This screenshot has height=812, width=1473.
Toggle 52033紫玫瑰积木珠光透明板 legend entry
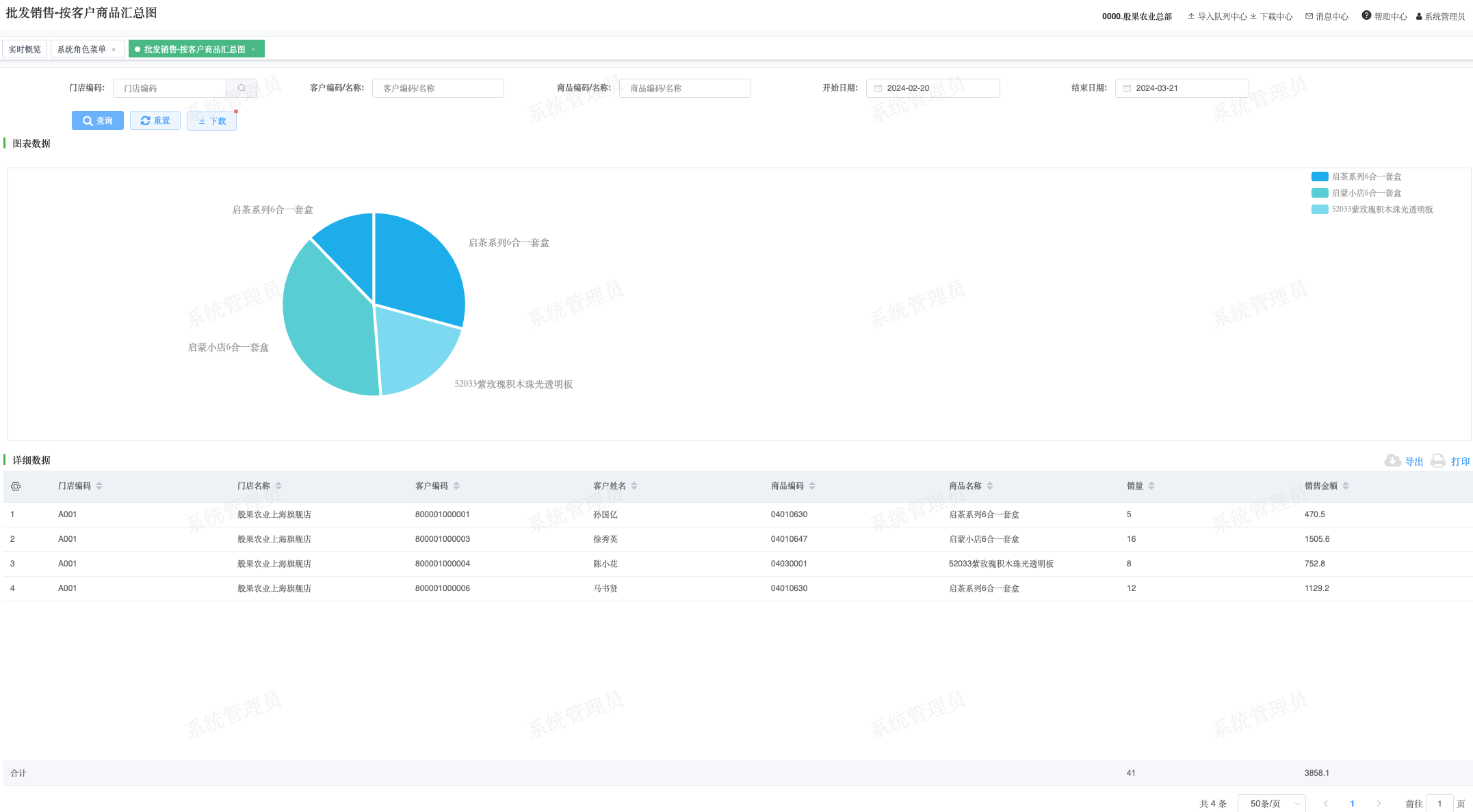click(1320, 209)
